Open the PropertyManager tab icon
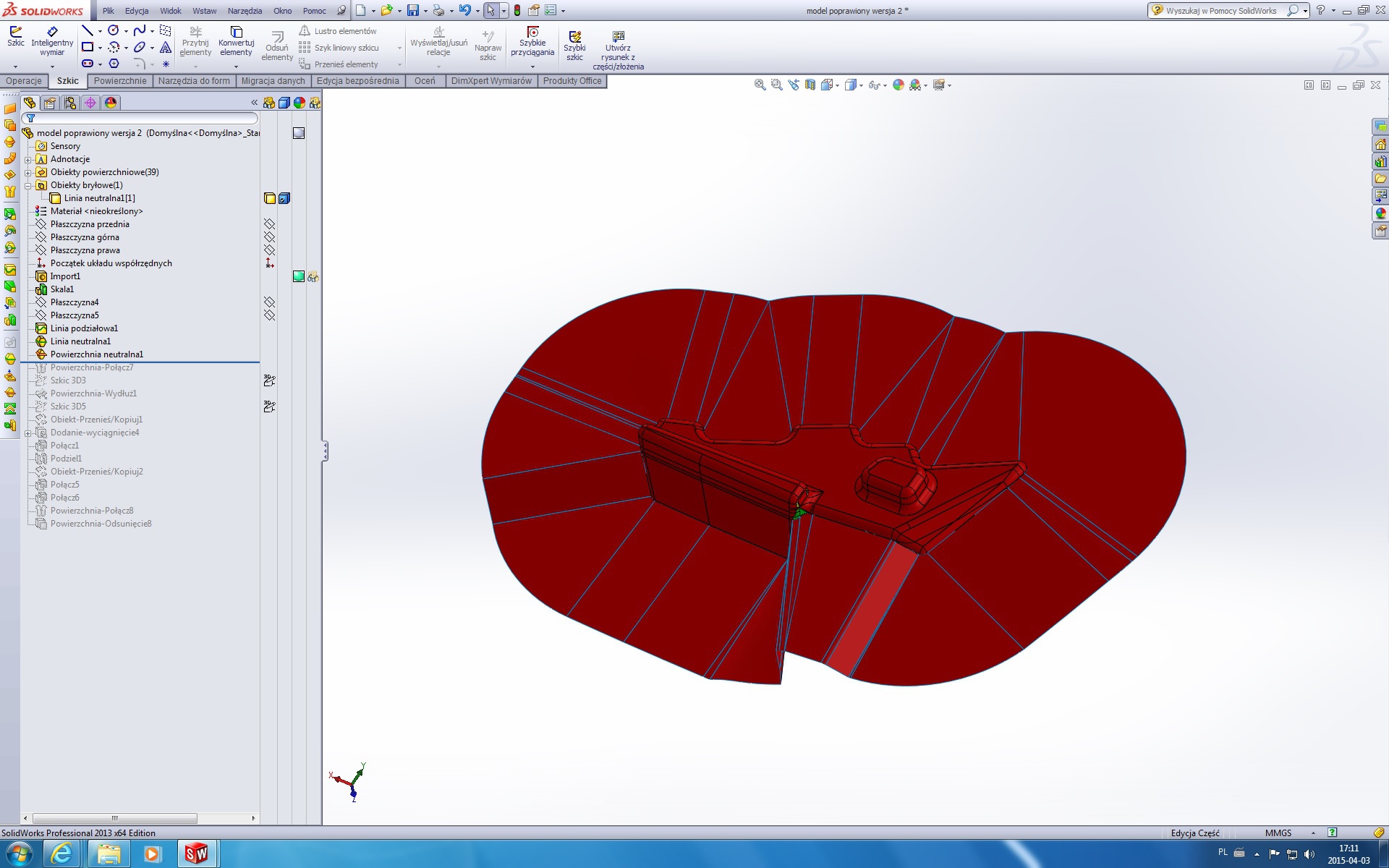Viewport: 1389px width, 868px height. [x=50, y=103]
